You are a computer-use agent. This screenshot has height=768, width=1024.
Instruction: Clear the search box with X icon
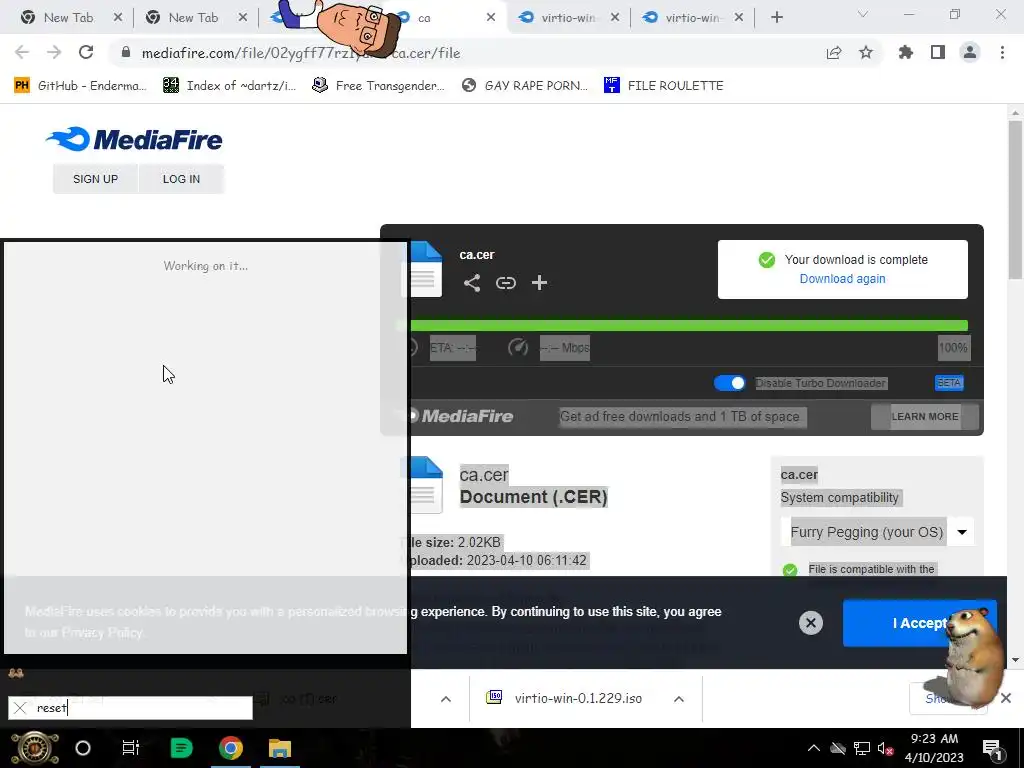[x=20, y=708]
